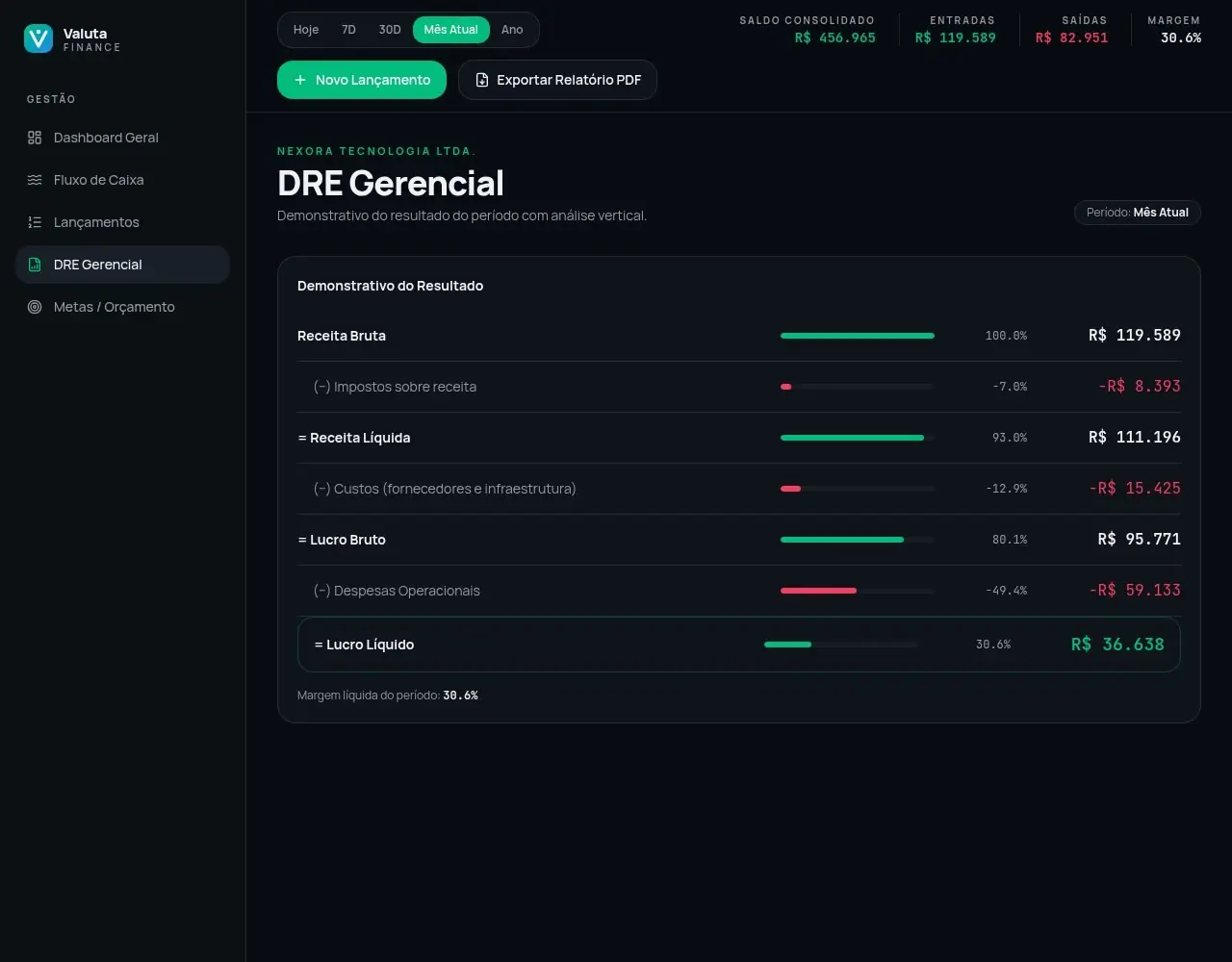Screen dimensions: 1232x962
Task: Click the 80.1% percentage
Action: (x=1010, y=540)
